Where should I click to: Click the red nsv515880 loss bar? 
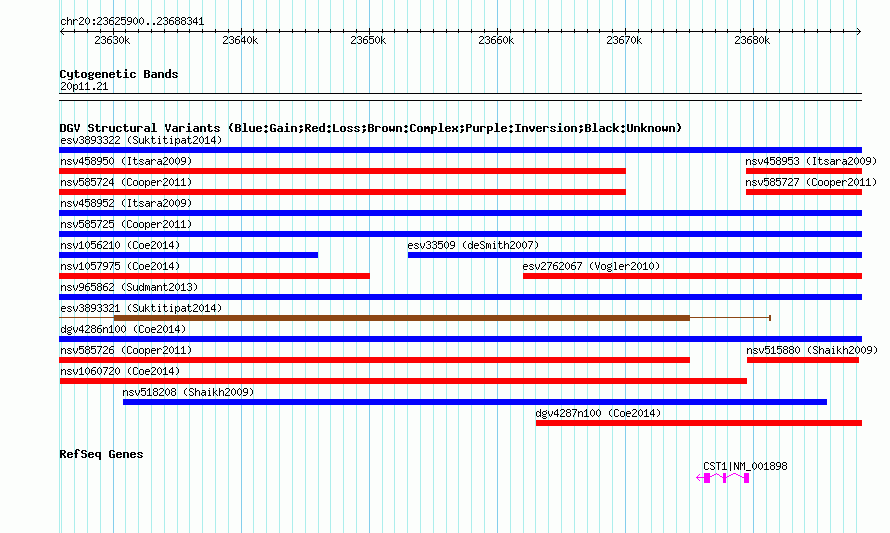803,360
